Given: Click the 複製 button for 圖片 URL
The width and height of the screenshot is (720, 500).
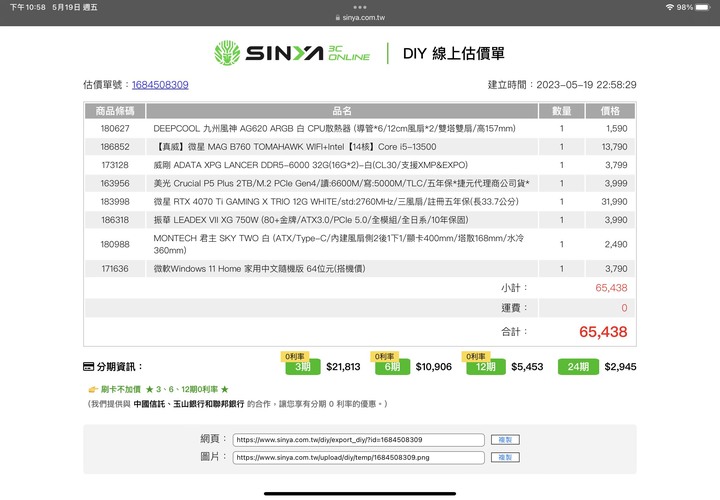Looking at the screenshot, I should click(505, 457).
